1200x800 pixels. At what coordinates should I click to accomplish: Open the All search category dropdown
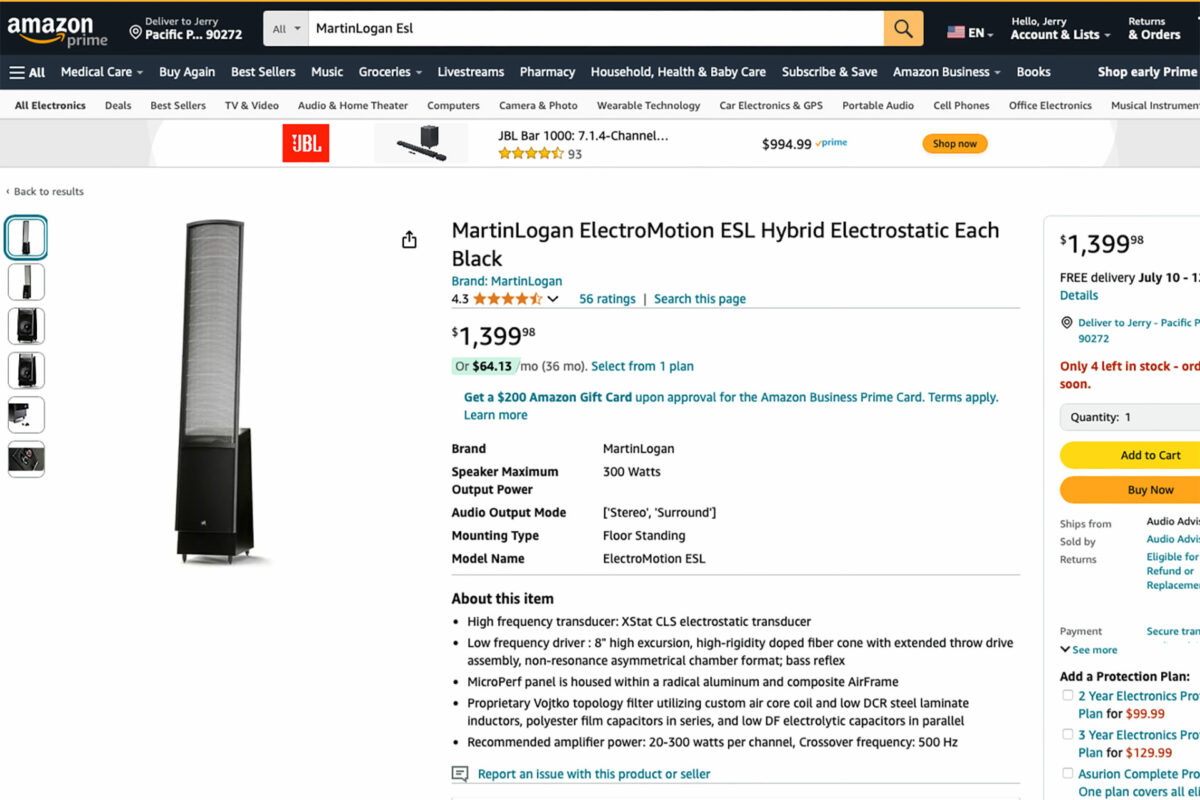tap(287, 29)
